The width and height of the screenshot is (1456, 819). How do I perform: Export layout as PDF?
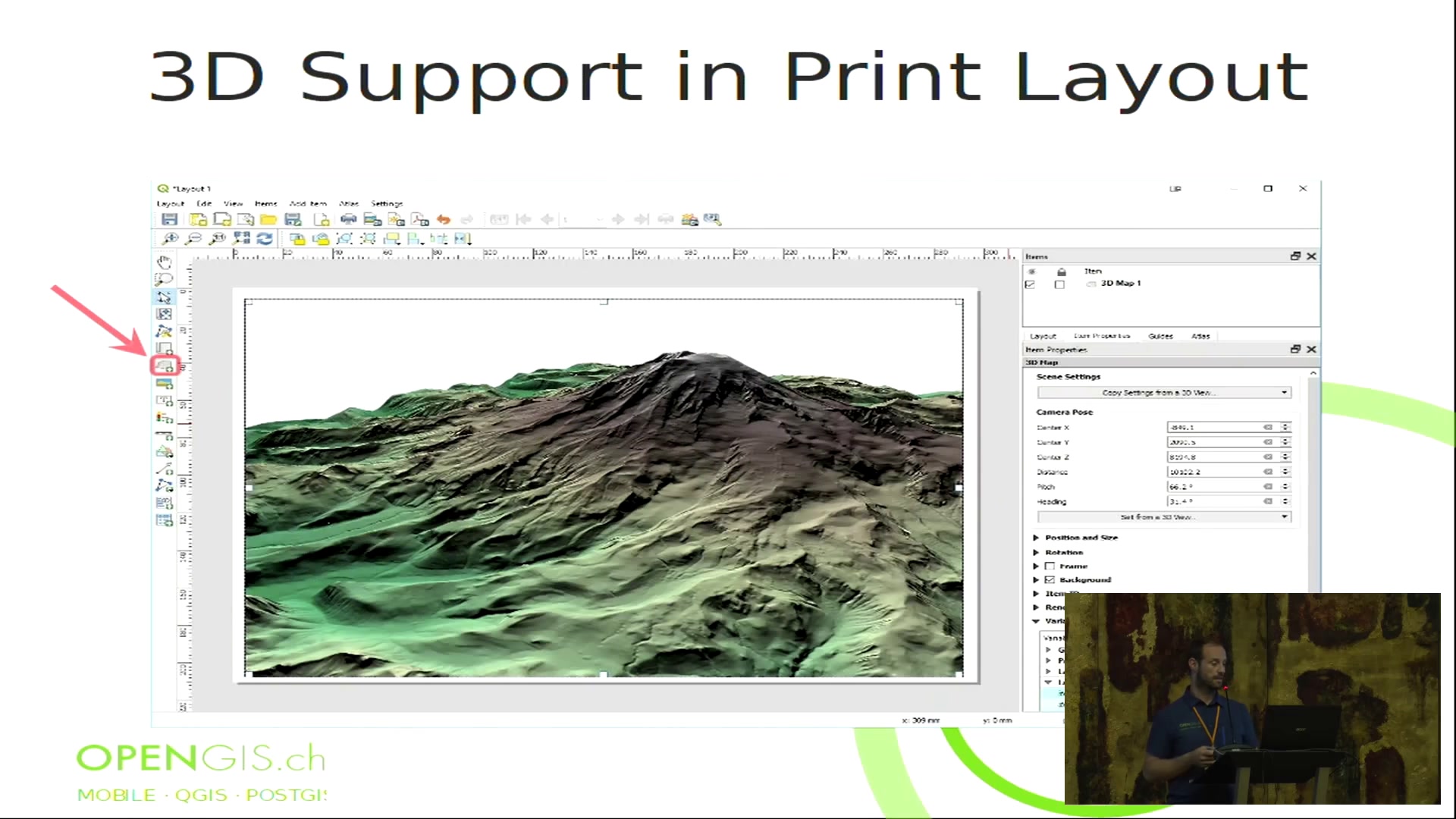pos(420,219)
